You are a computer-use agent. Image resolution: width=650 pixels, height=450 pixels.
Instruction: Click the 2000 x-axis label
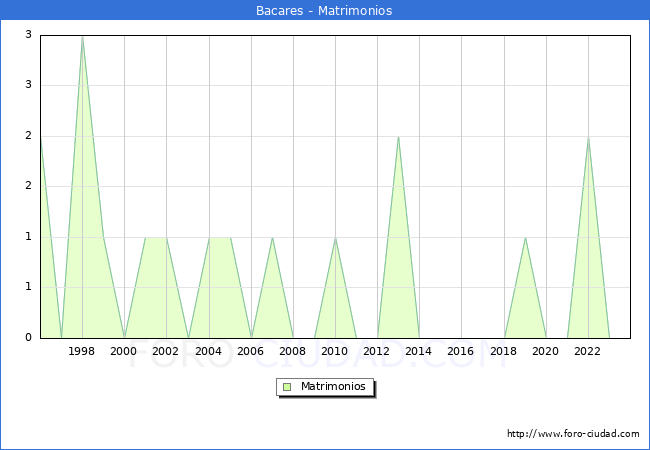point(124,351)
